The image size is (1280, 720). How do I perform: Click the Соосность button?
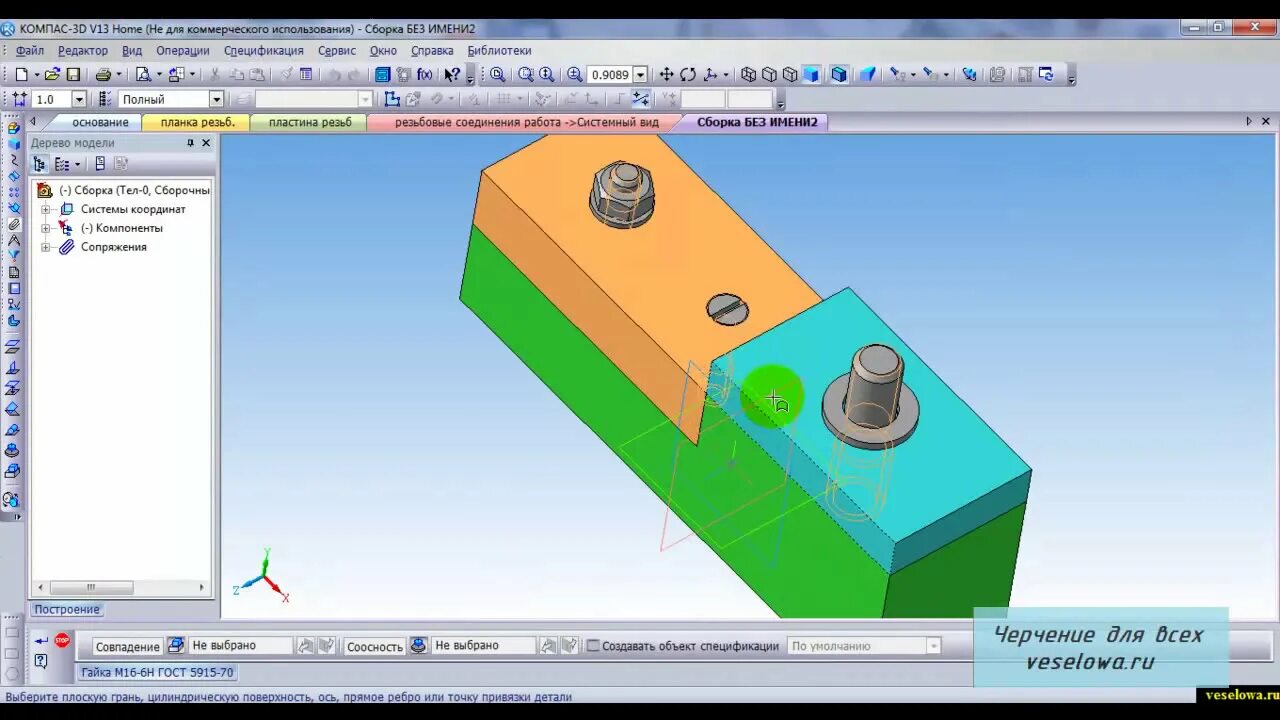click(x=374, y=646)
